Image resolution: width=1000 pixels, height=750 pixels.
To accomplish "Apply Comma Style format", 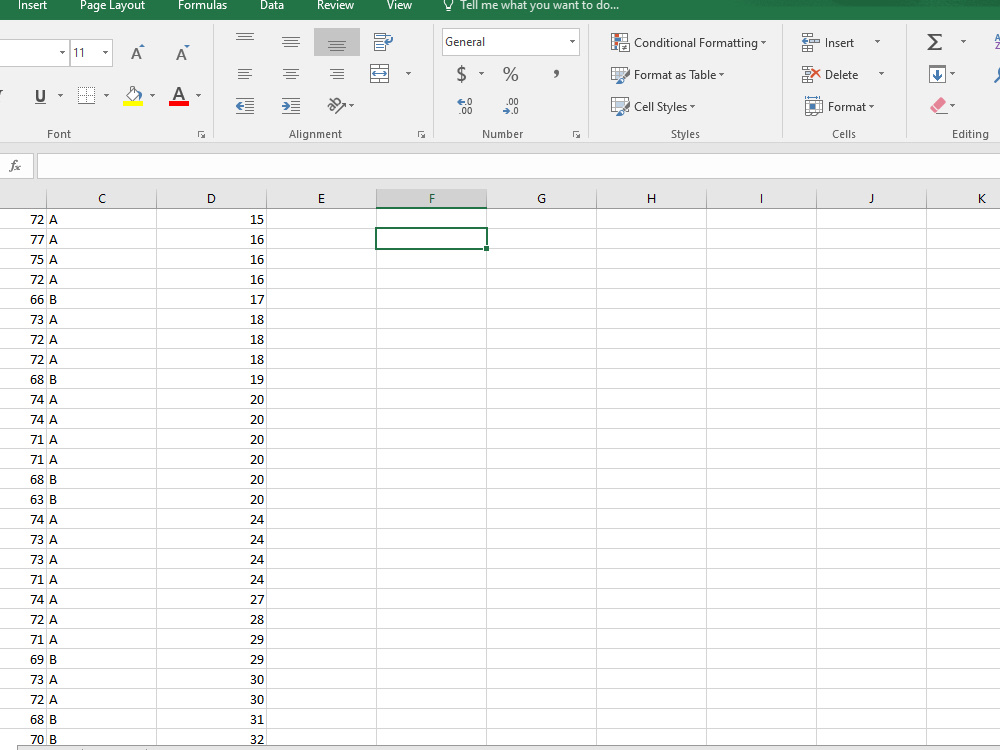I will [x=556, y=74].
